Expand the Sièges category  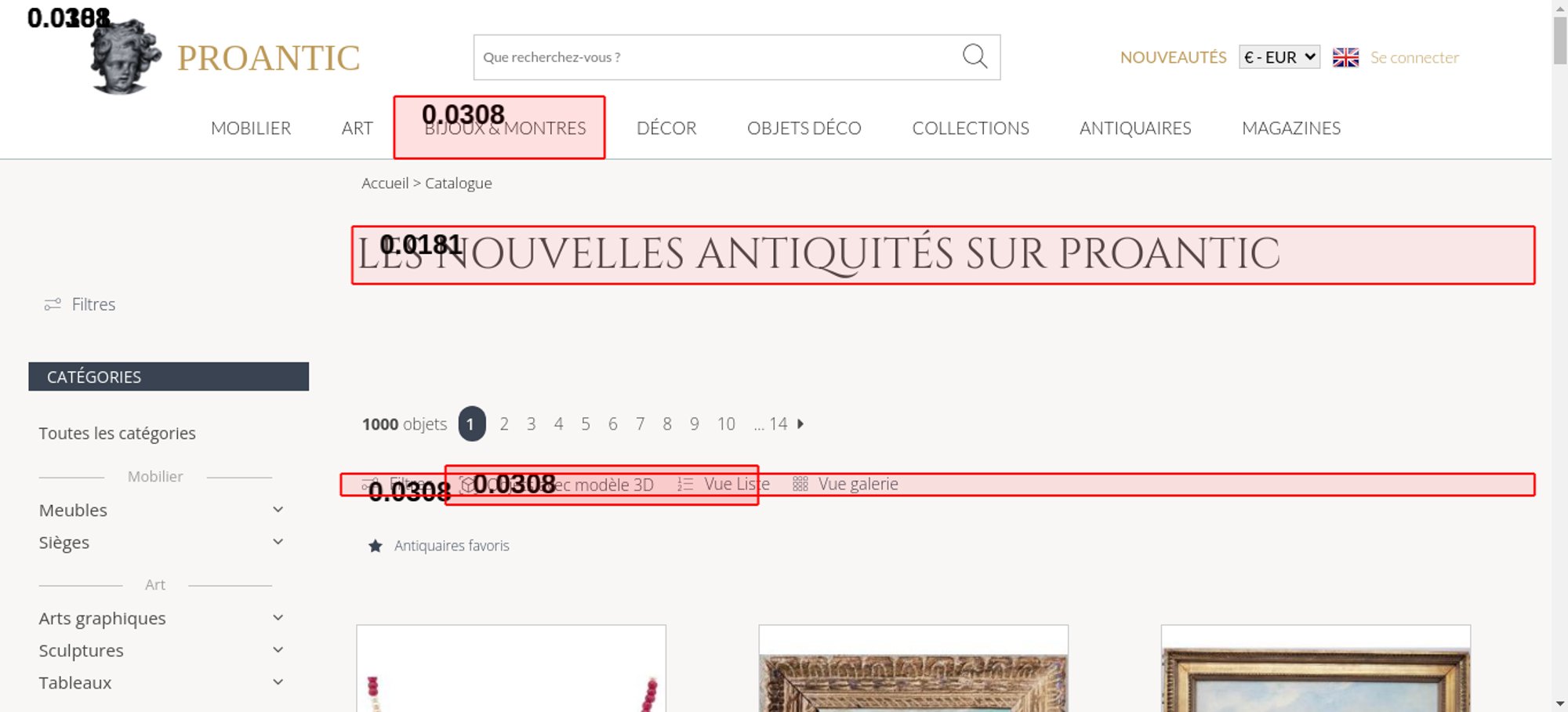(278, 542)
